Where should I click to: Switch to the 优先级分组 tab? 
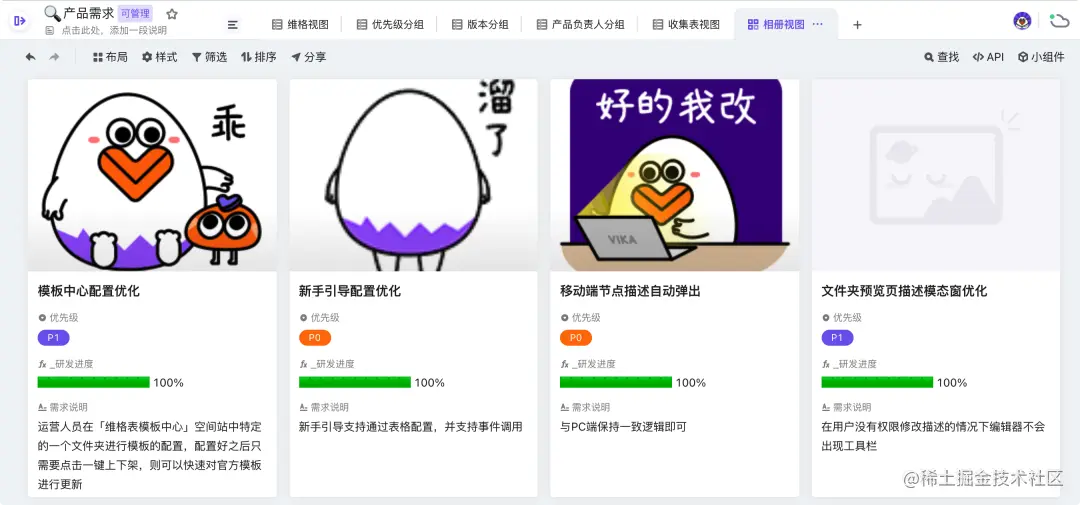tap(390, 25)
